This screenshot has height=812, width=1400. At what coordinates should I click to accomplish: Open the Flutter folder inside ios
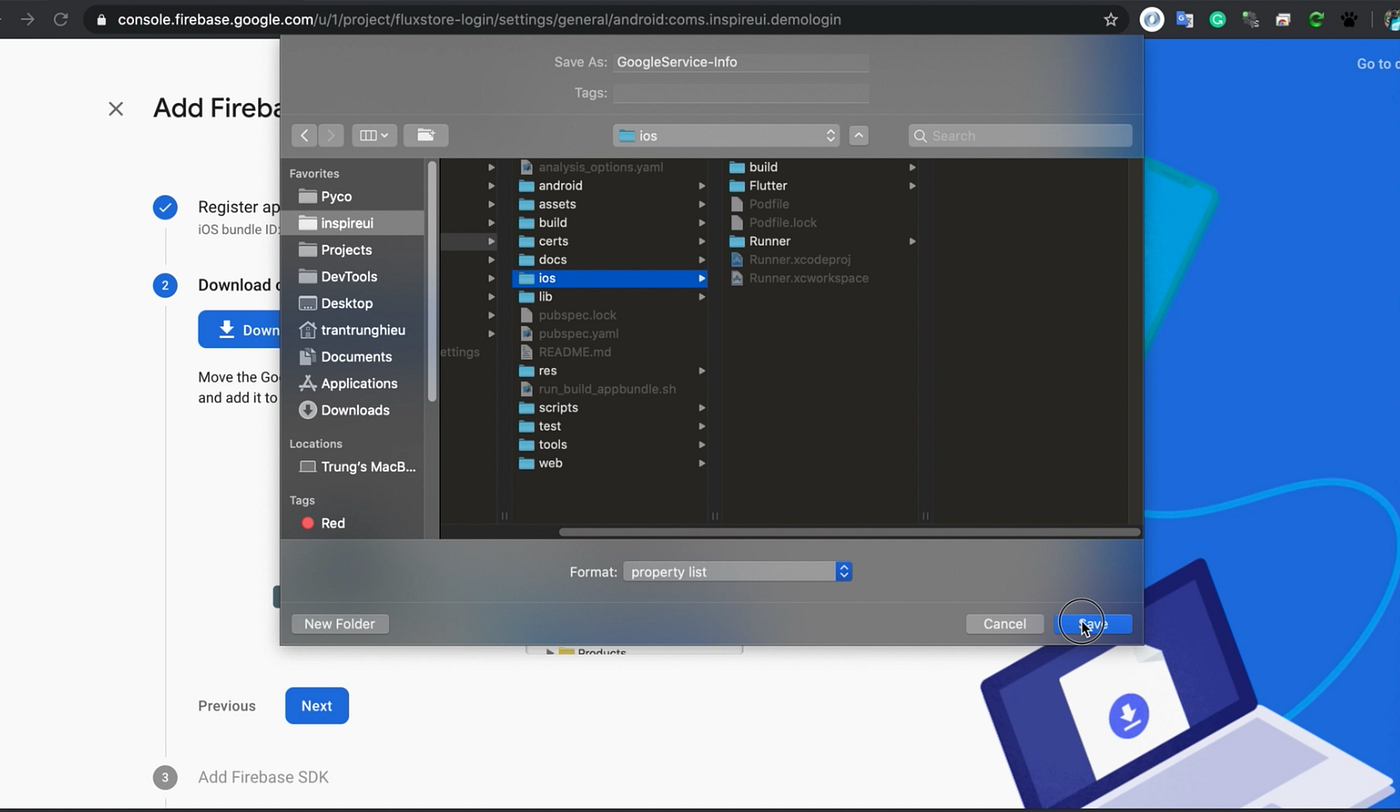(822, 185)
